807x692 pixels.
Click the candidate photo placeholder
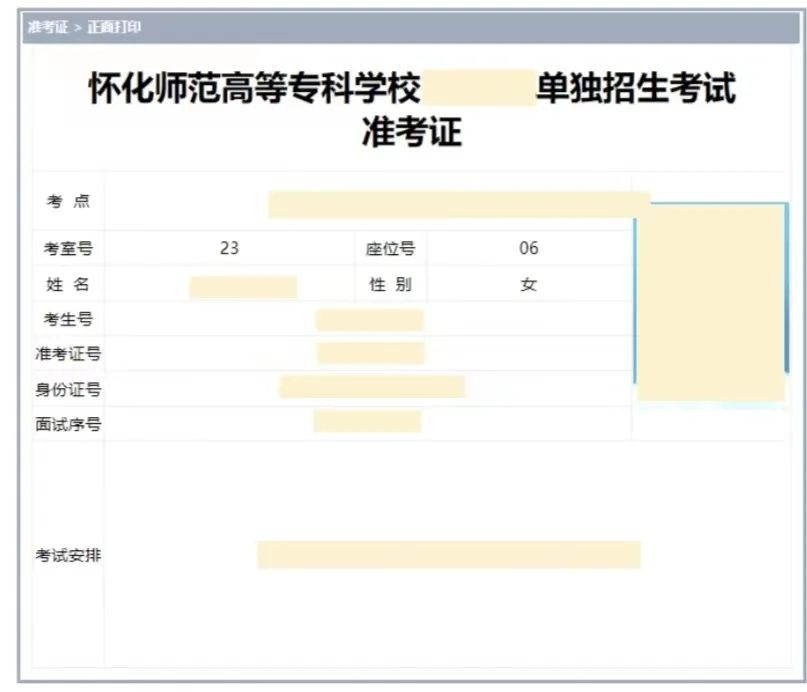(x=711, y=302)
